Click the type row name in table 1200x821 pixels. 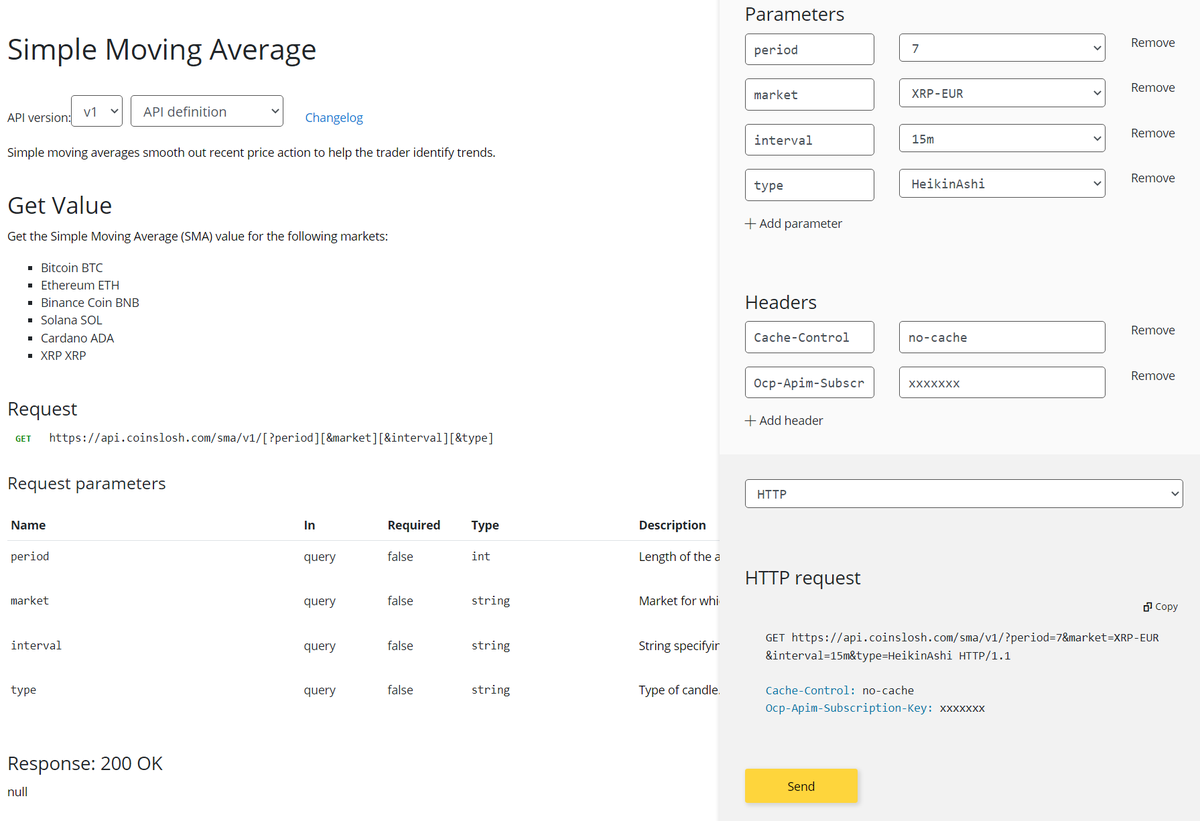pos(23,690)
